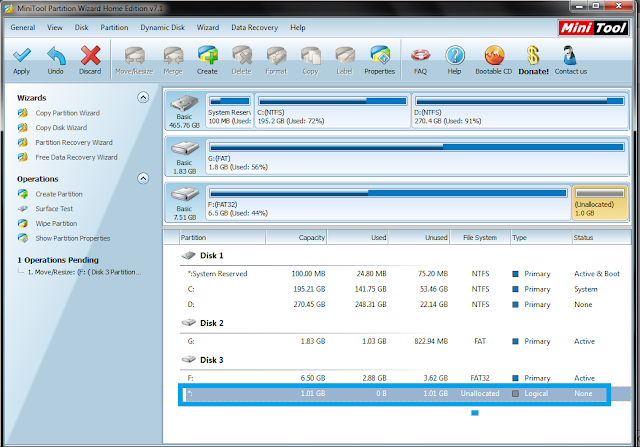640x447 pixels.
Task: Click the Discard red X icon
Action: click(90, 55)
